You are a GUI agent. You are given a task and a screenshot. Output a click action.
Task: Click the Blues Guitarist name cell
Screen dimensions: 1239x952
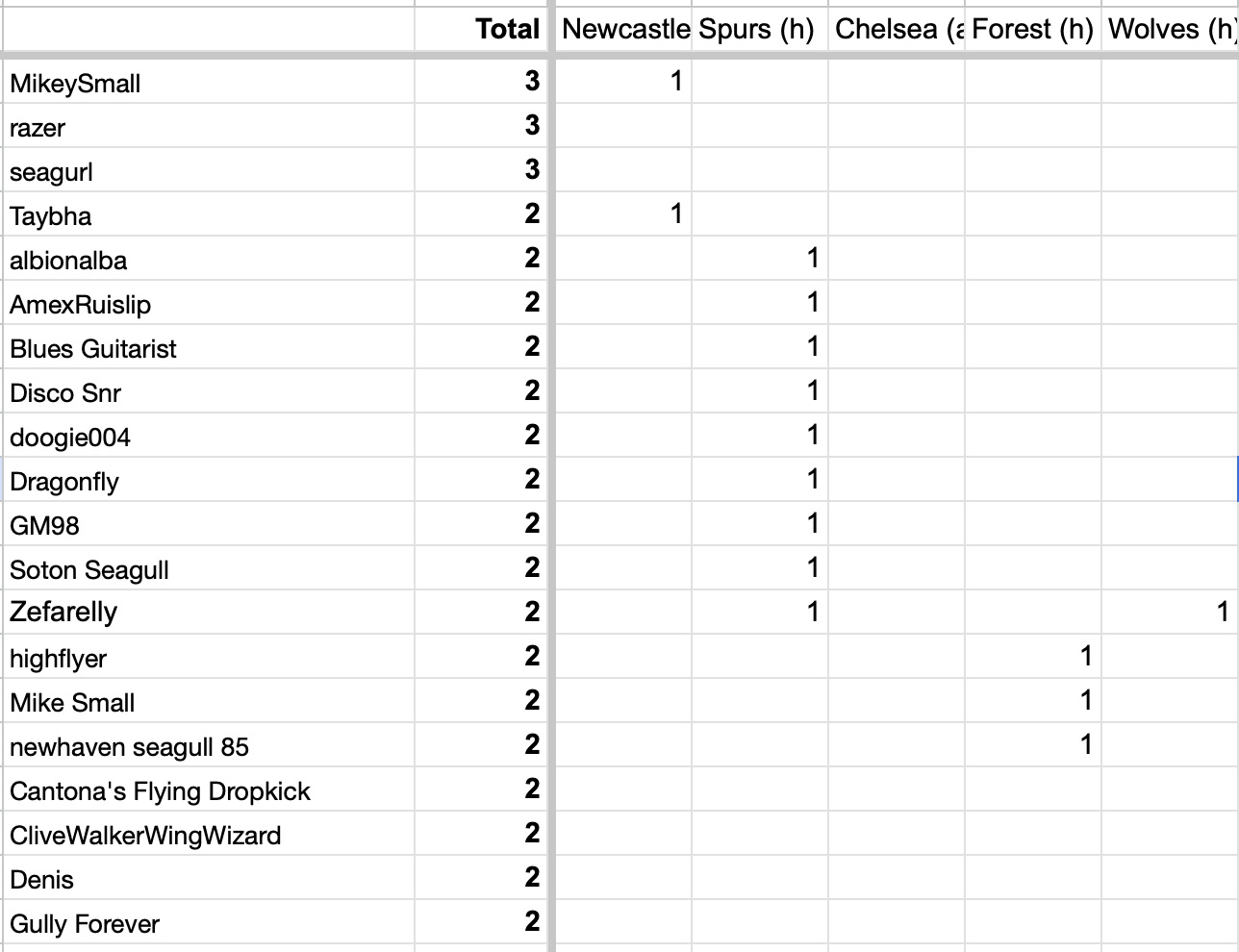click(209, 347)
